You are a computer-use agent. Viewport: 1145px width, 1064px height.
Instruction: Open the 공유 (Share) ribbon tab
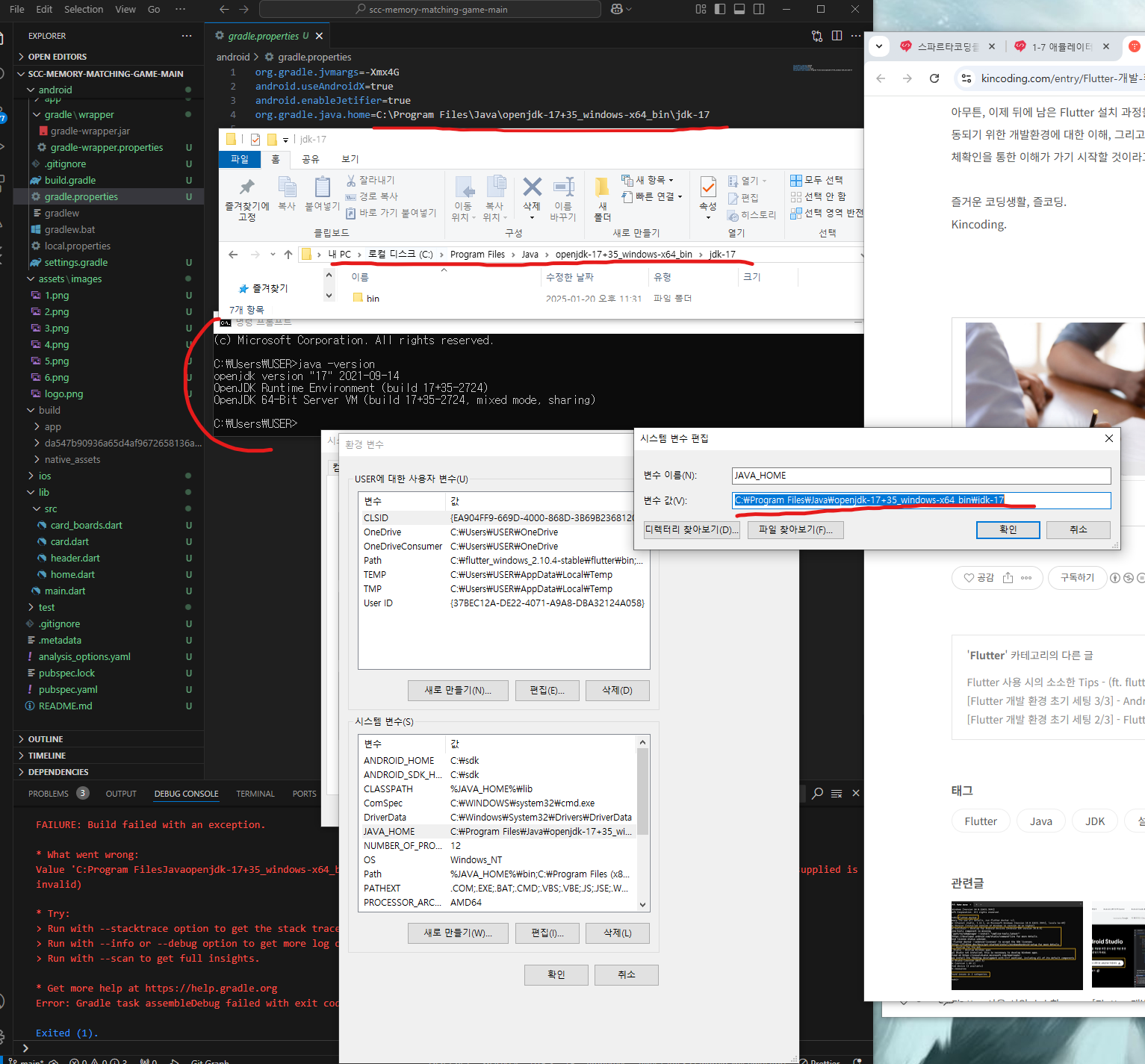(311, 159)
